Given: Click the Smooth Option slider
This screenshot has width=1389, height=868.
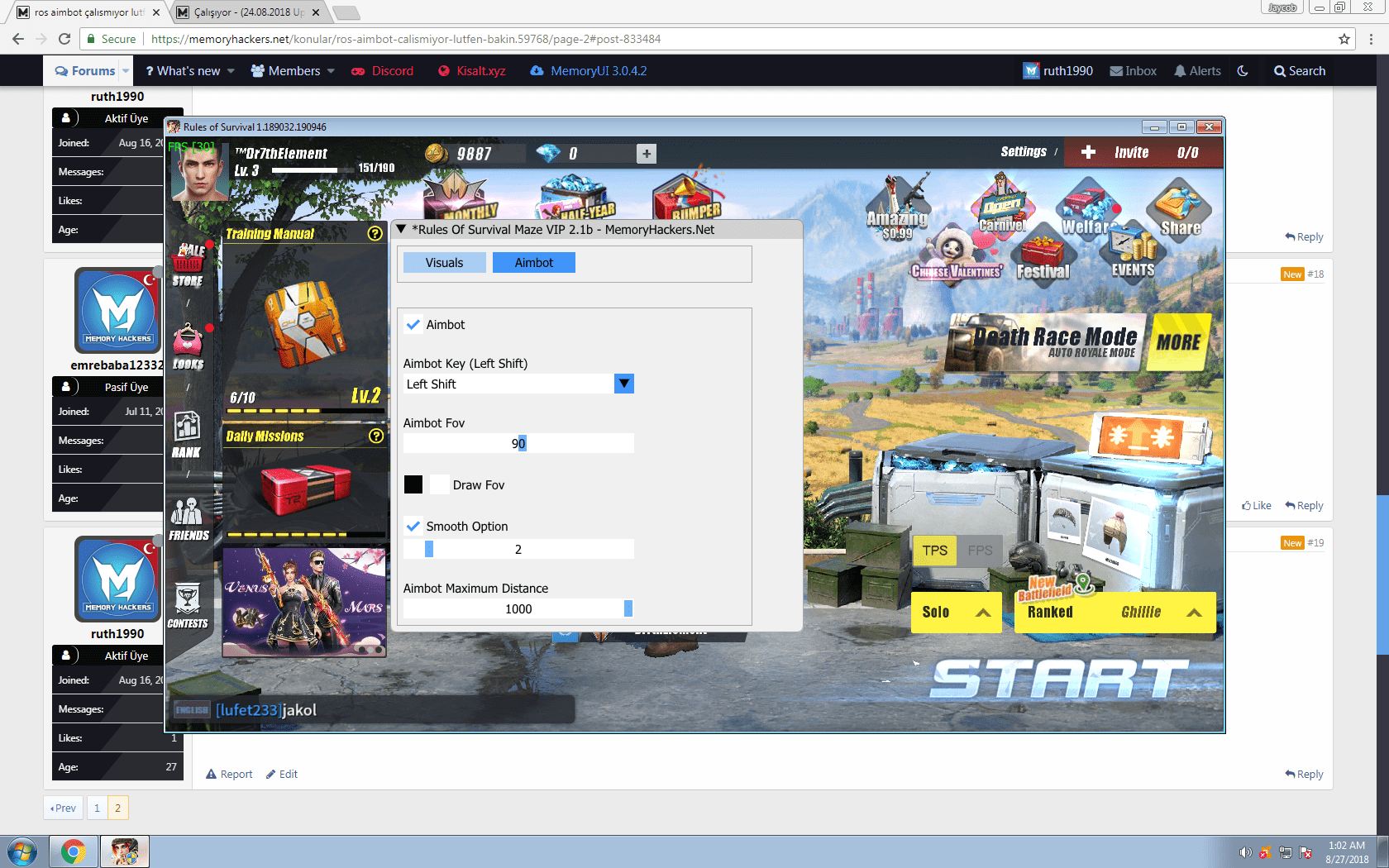Looking at the screenshot, I should 518,550.
